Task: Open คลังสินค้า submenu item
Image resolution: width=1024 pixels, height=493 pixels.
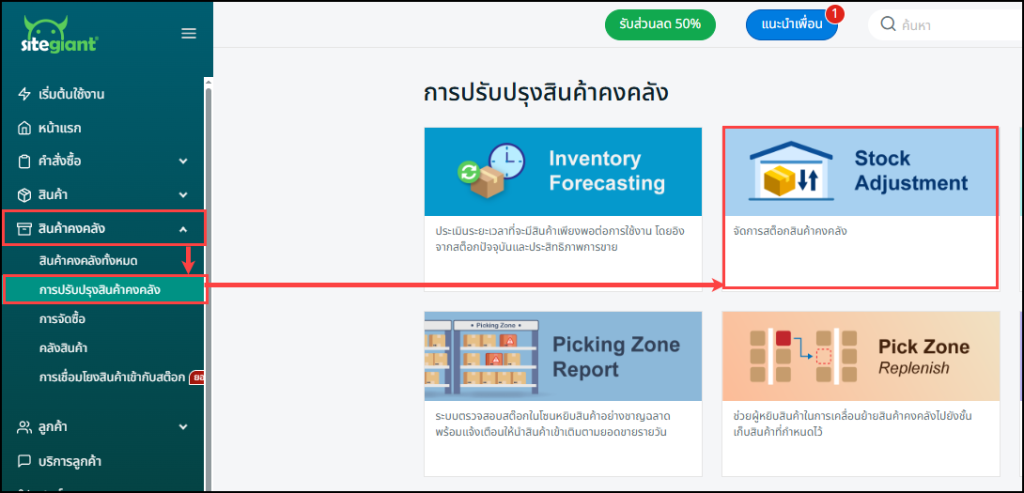Action: tap(64, 347)
